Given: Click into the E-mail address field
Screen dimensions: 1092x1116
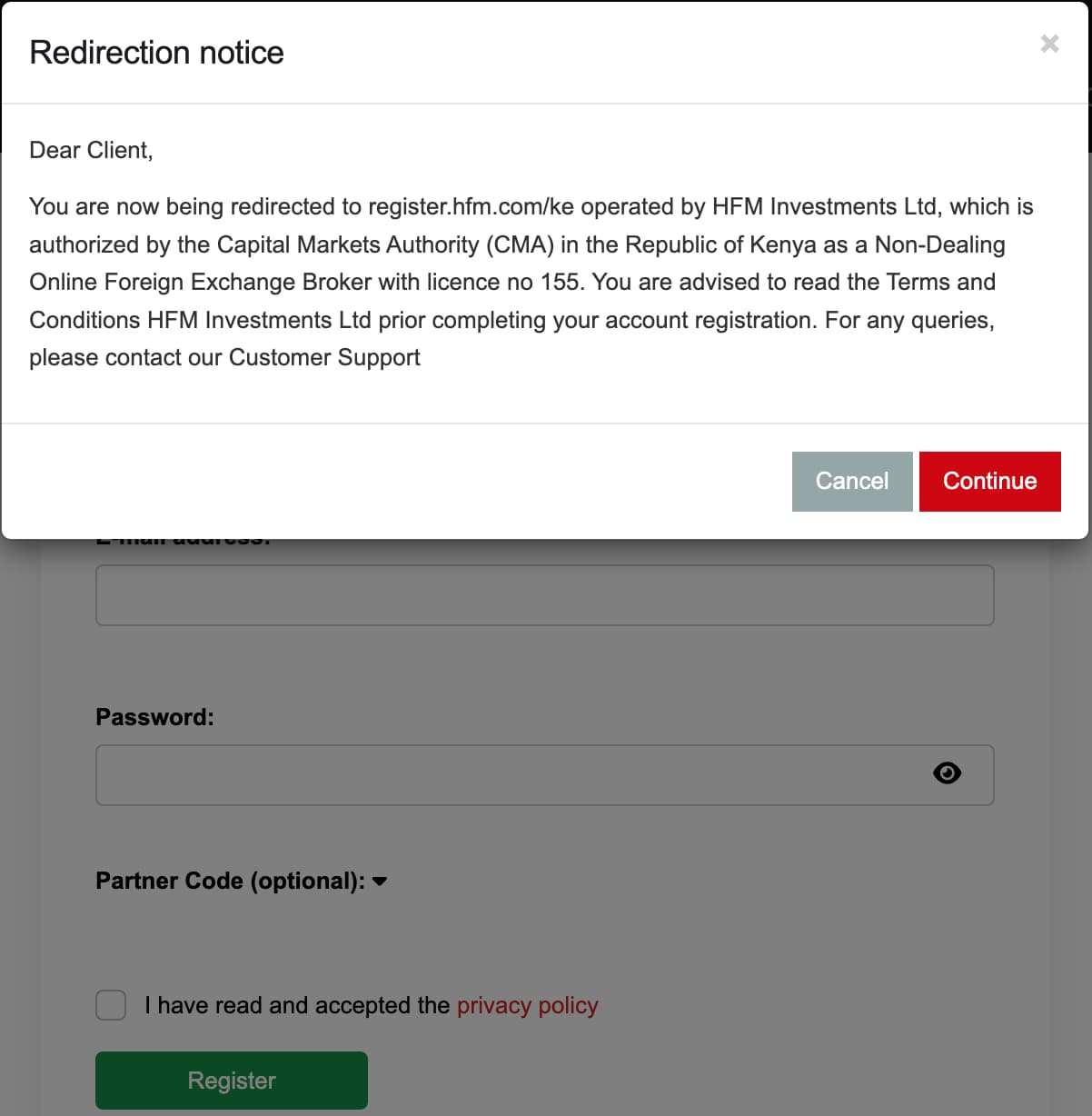Looking at the screenshot, I should (x=544, y=595).
